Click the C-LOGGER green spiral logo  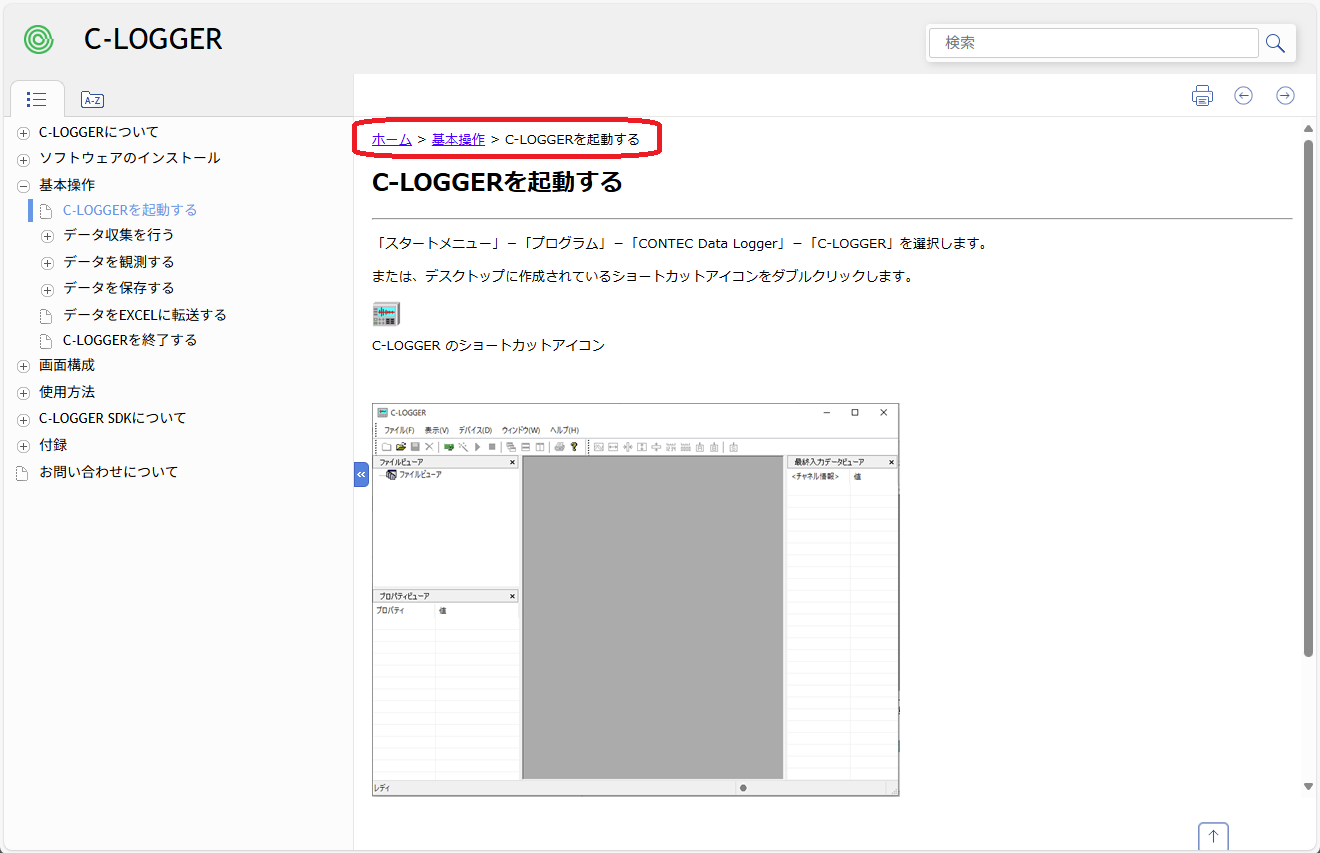tap(39, 40)
